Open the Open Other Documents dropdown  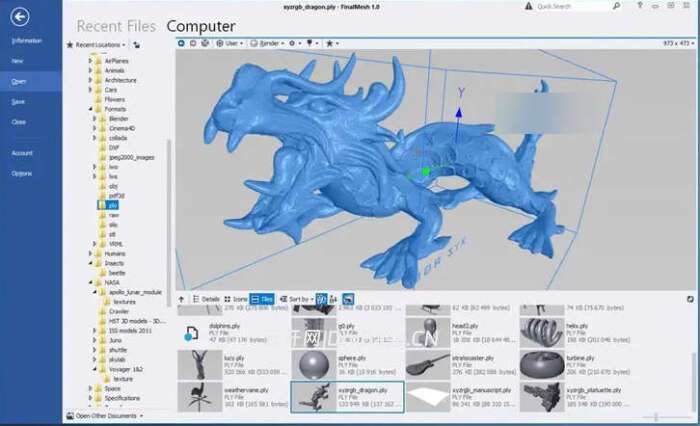pos(105,416)
